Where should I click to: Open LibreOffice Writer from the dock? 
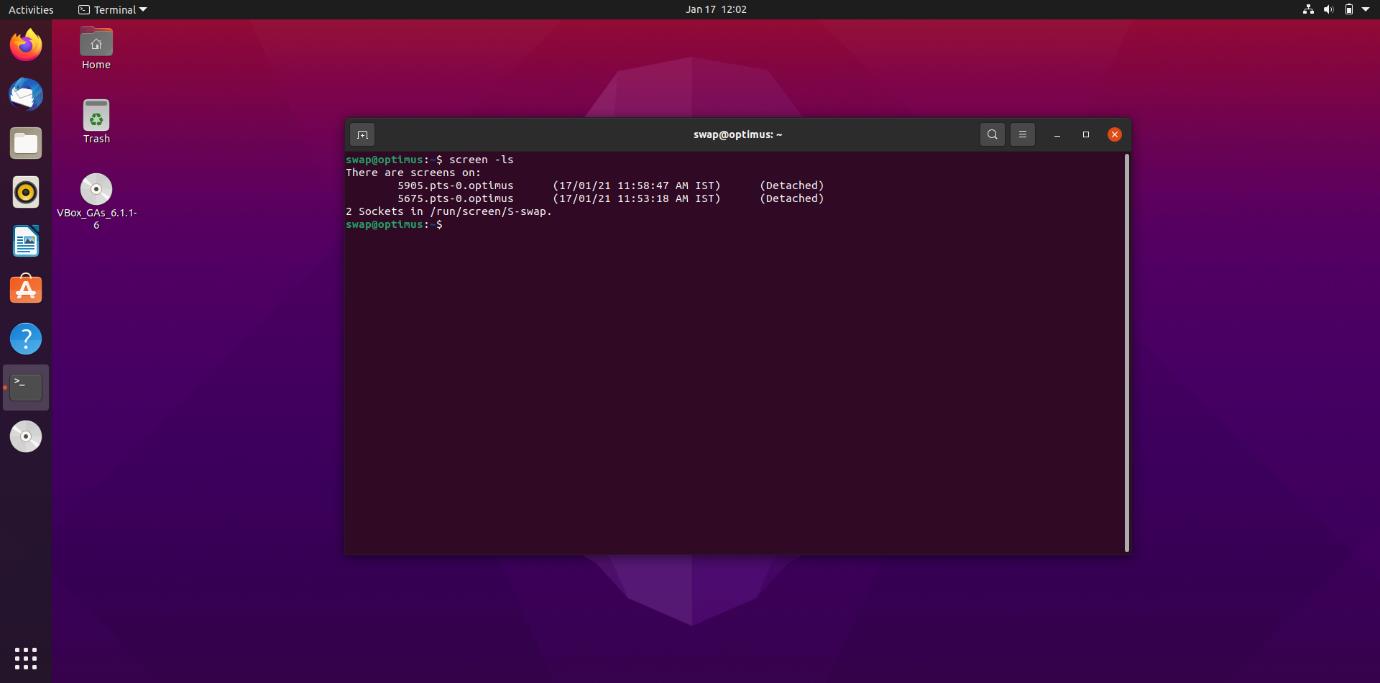(x=26, y=241)
